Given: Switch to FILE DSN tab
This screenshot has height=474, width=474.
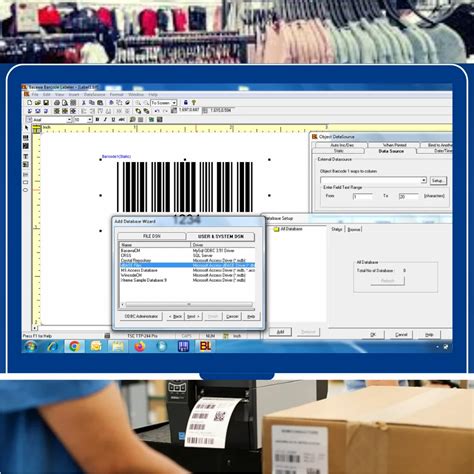Looking at the screenshot, I should [152, 236].
